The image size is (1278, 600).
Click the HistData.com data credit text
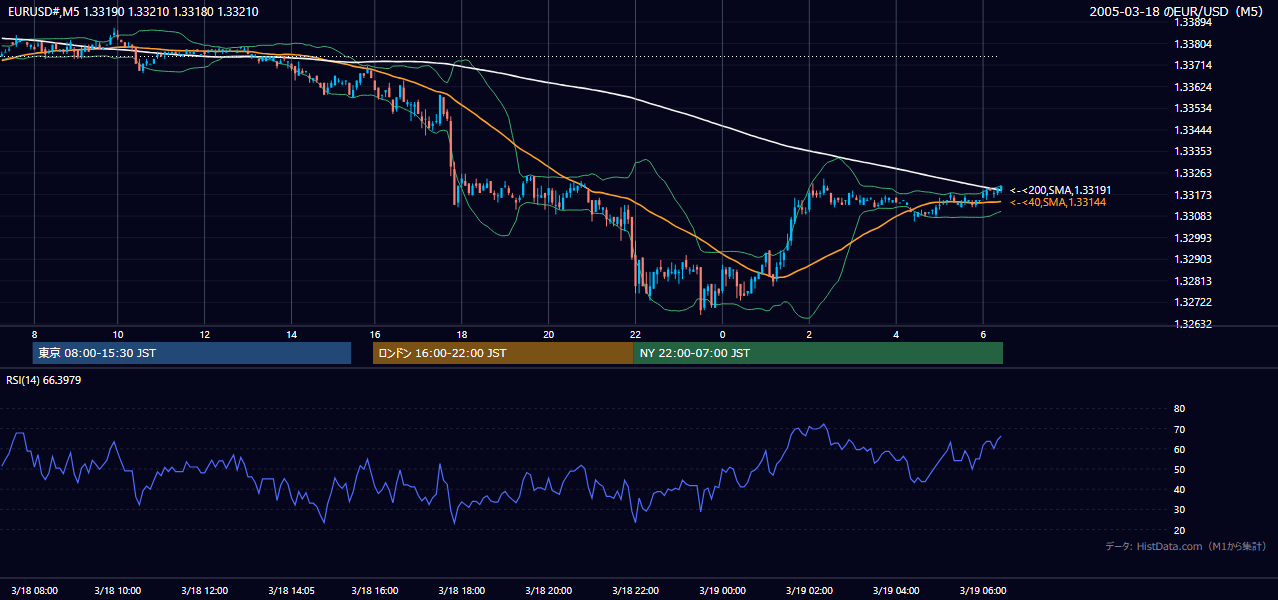coord(1186,546)
